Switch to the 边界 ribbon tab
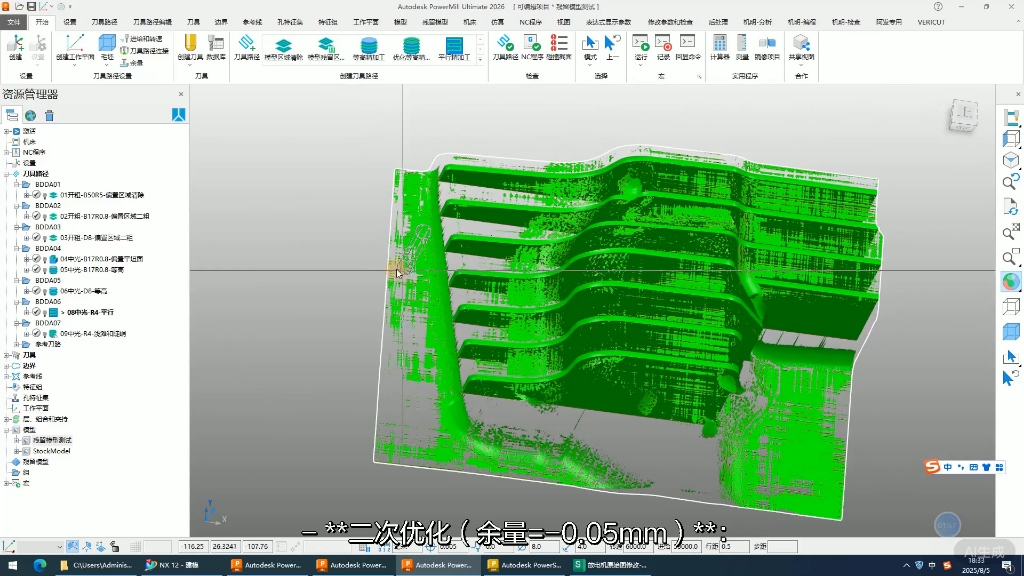This screenshot has height=576, width=1024. [221, 22]
